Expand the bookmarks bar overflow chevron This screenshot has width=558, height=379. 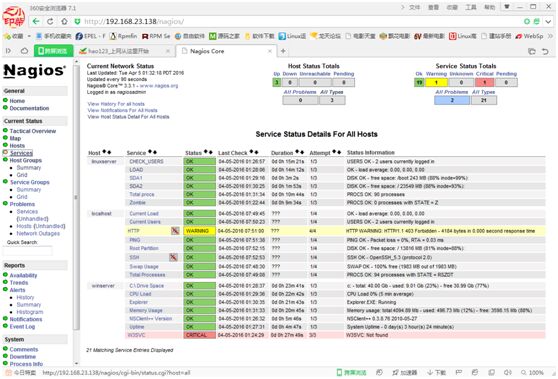550,36
